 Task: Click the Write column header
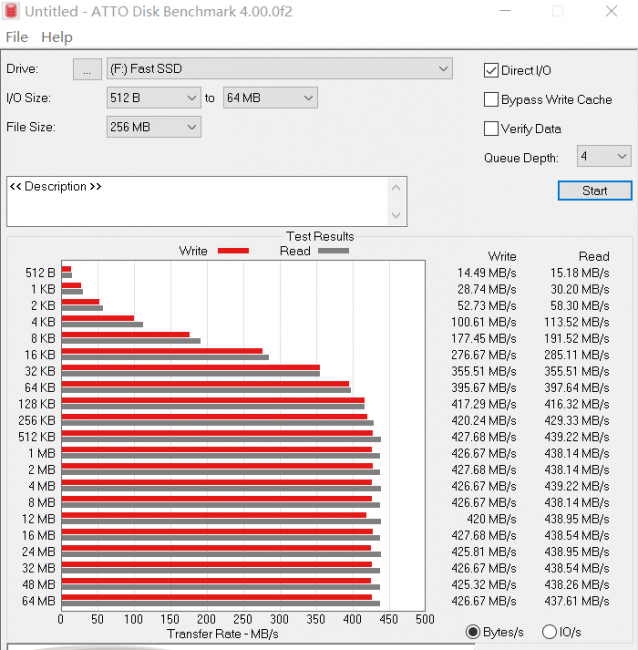(x=502, y=256)
